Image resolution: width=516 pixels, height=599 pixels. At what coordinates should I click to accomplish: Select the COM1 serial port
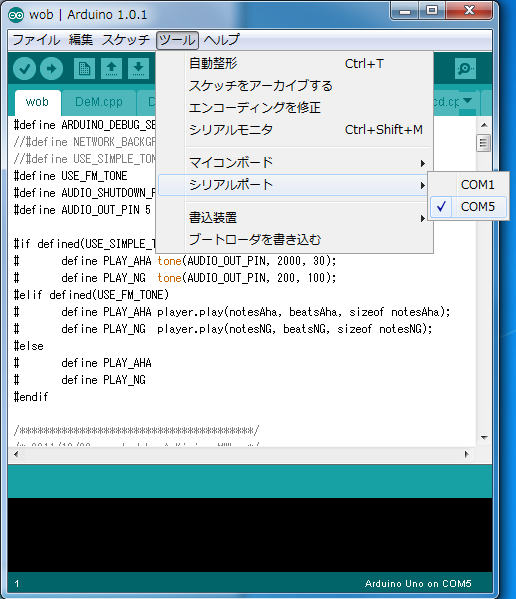pos(468,185)
